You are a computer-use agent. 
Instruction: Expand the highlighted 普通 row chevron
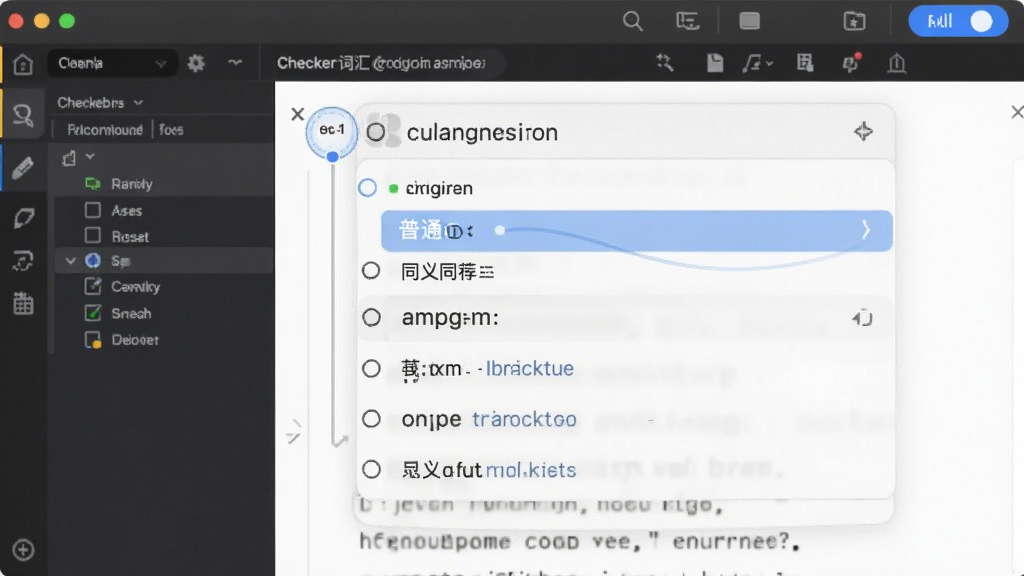[865, 230]
